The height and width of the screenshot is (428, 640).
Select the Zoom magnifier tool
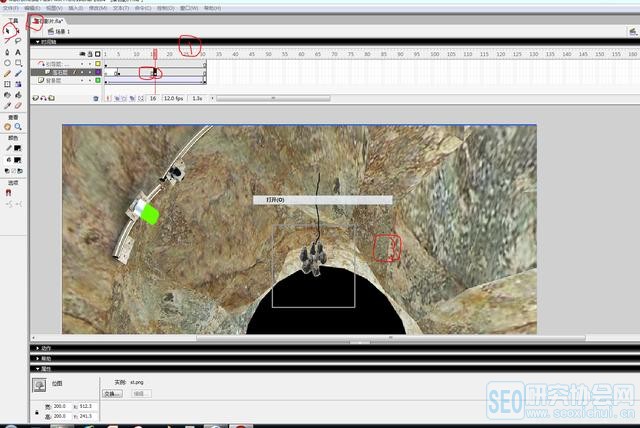coord(18,127)
